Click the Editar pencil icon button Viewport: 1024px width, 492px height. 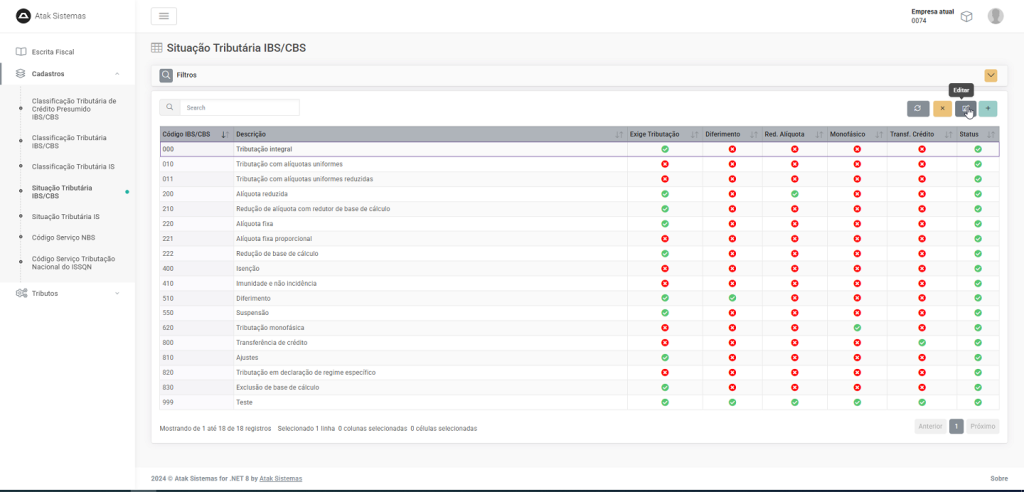pos(965,108)
